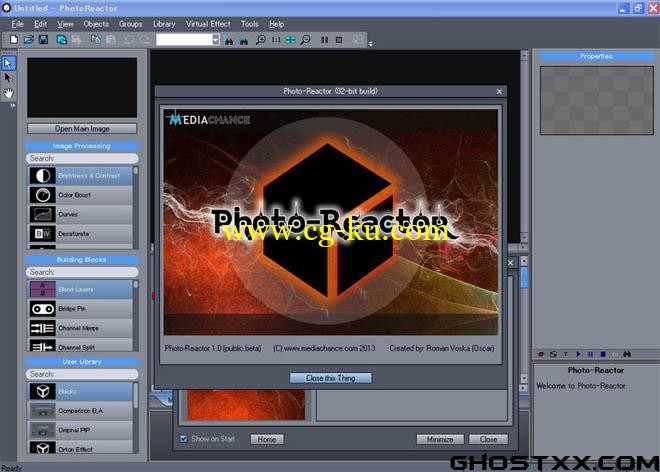Select the boxed arrow selection tool
The width and height of the screenshot is (660, 472).
tap(8, 63)
